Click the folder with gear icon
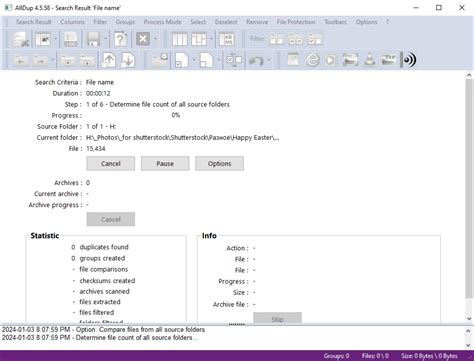The width and height of the screenshot is (474, 361). click(160, 60)
